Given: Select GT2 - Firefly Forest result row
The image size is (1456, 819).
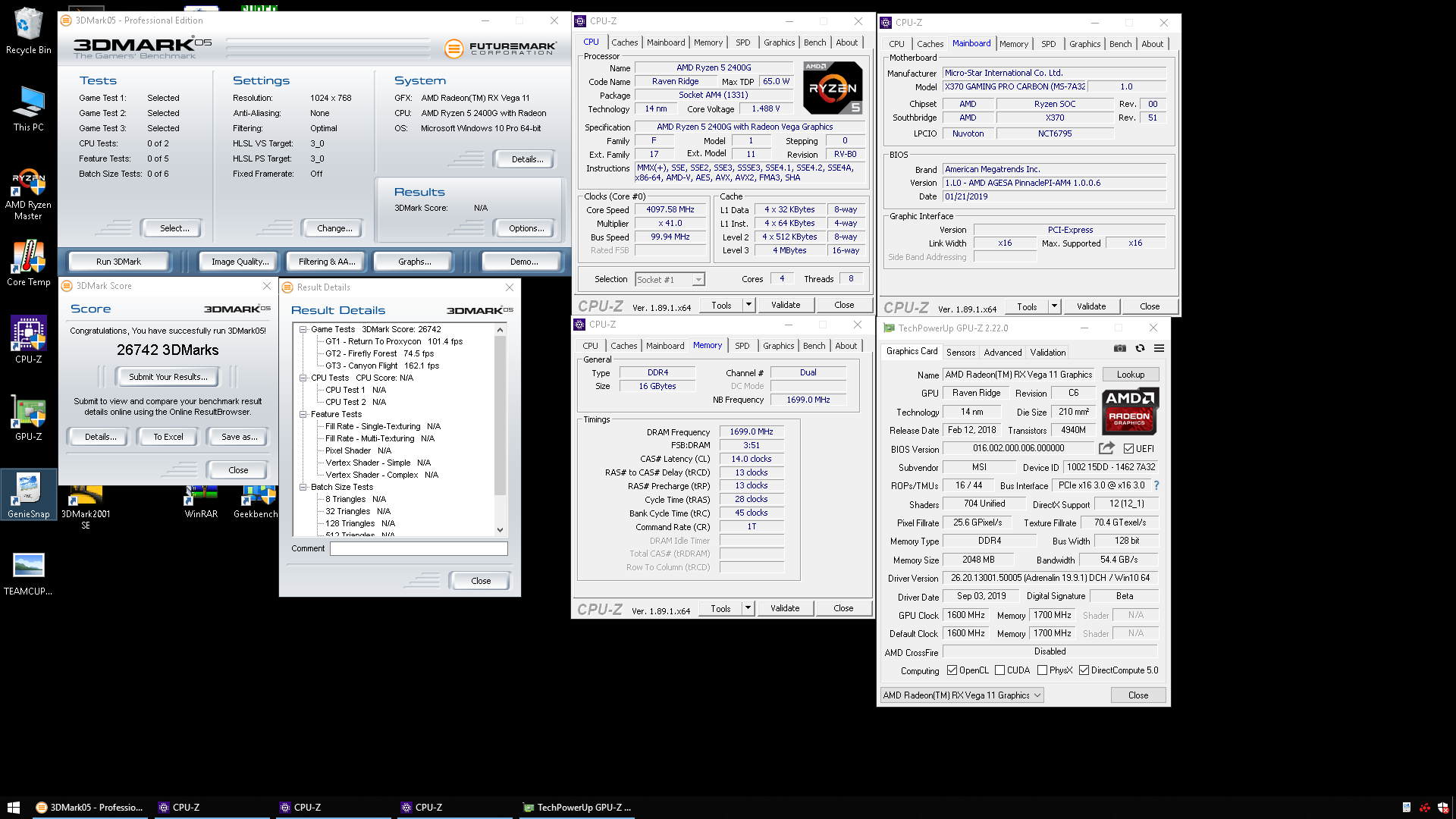Looking at the screenshot, I should pyautogui.click(x=379, y=353).
